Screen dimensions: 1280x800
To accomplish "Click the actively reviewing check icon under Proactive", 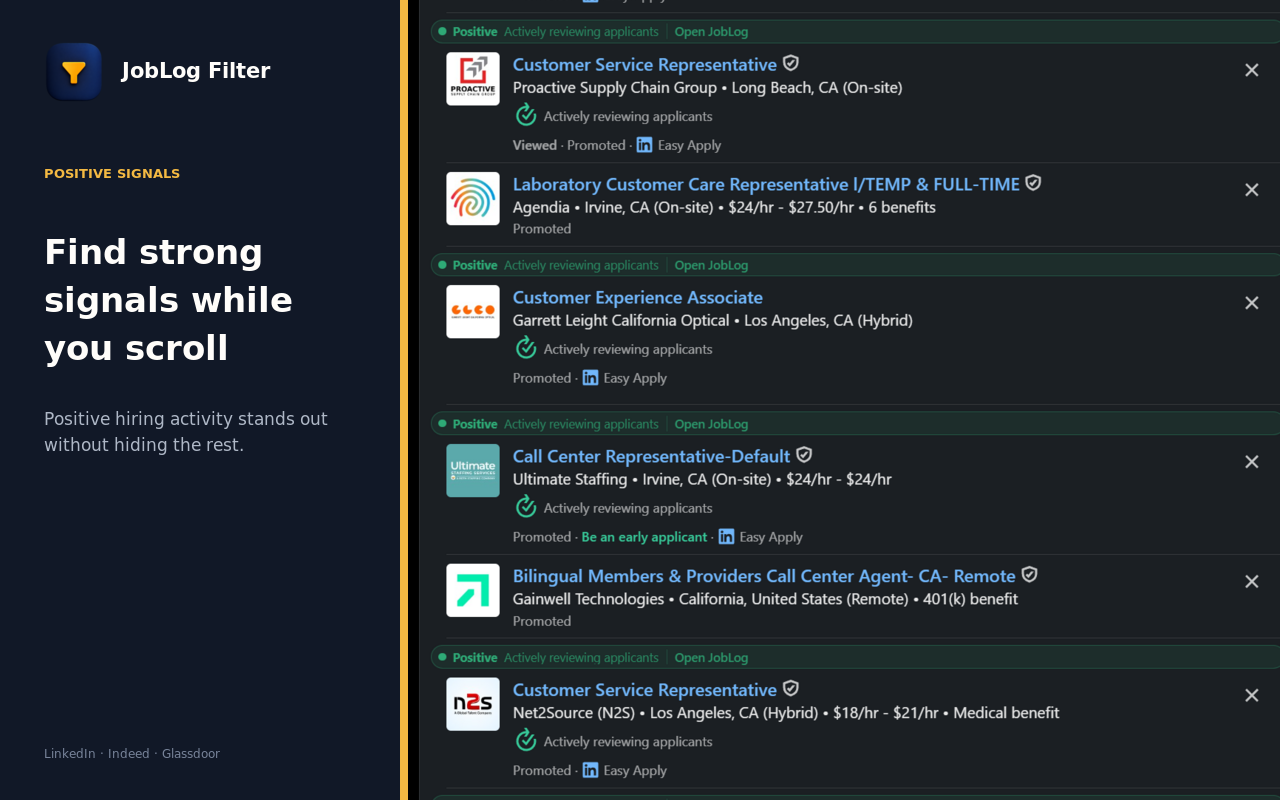I will 526,116.
